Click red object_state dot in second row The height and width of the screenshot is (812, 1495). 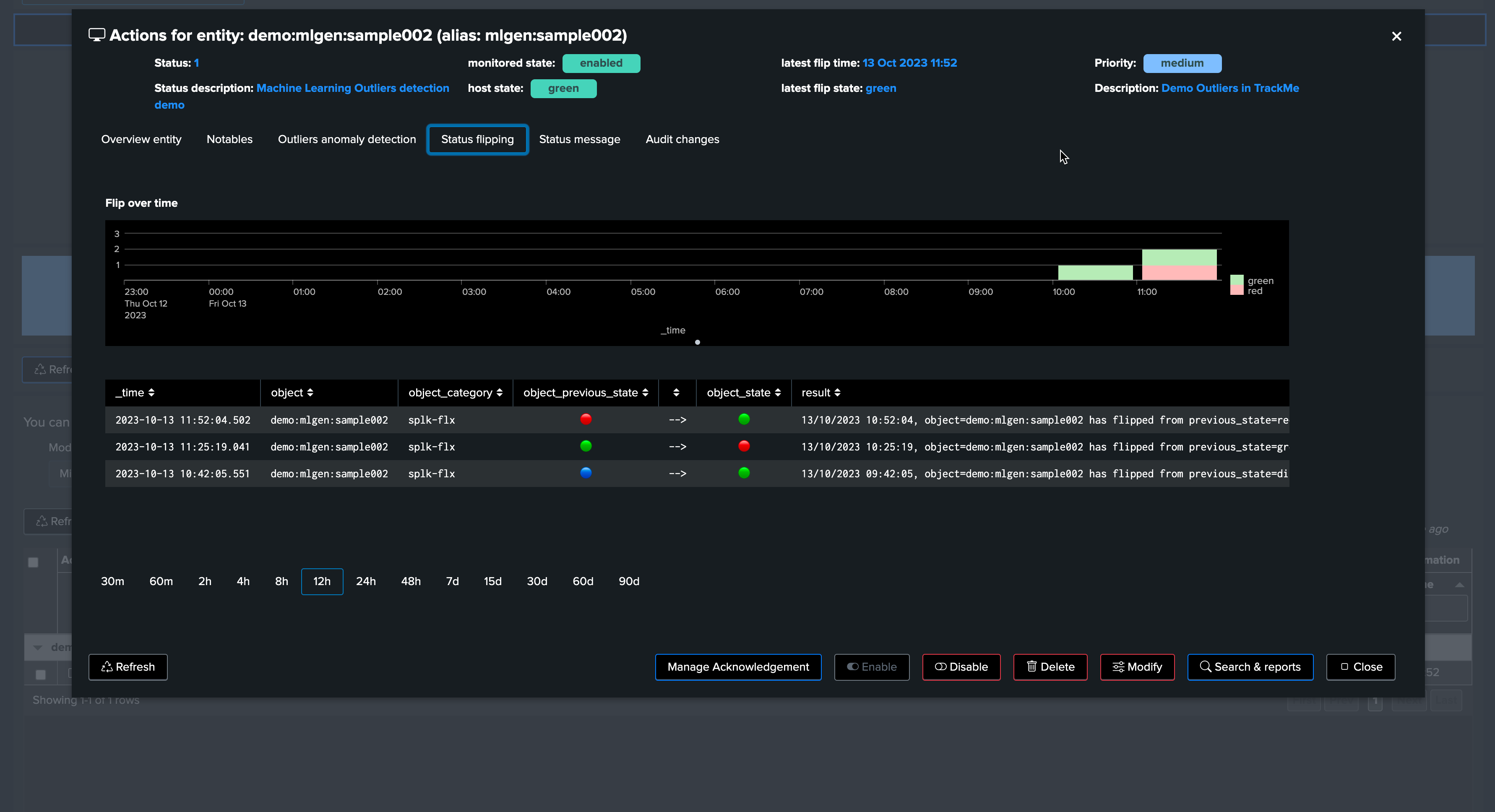coord(743,446)
